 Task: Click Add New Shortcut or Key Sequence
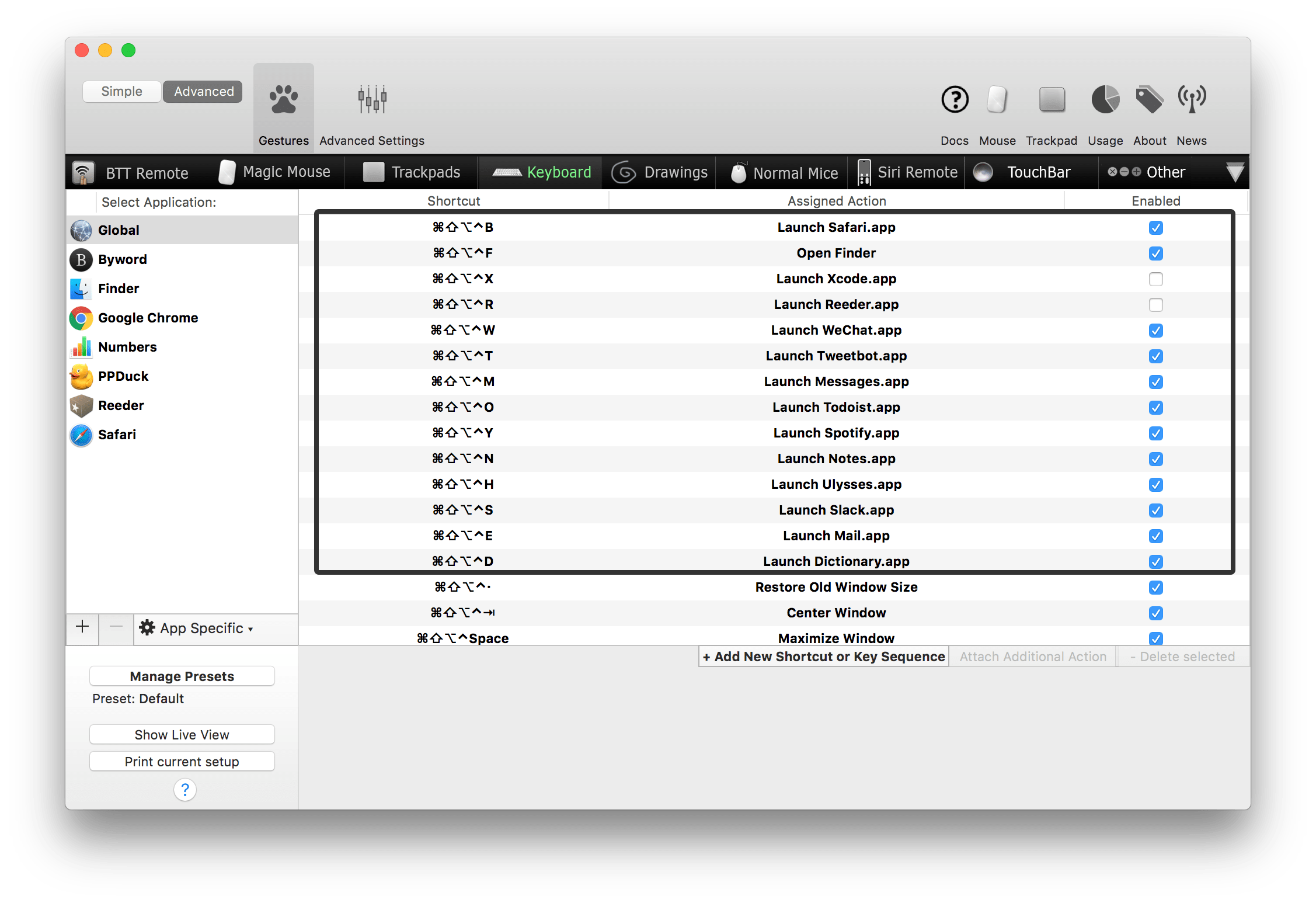823,657
